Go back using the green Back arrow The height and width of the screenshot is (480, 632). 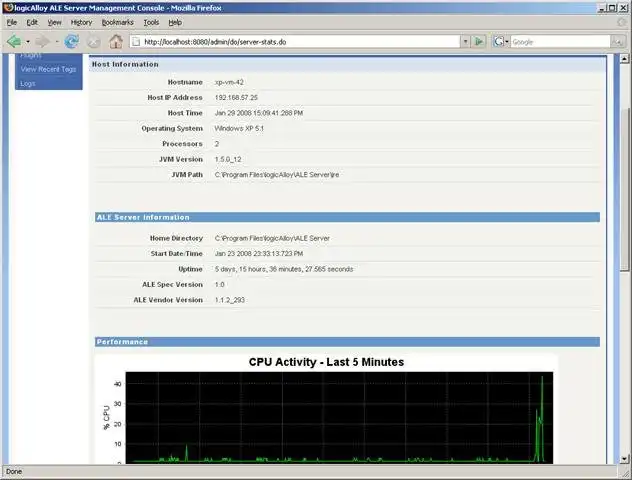tap(14, 41)
